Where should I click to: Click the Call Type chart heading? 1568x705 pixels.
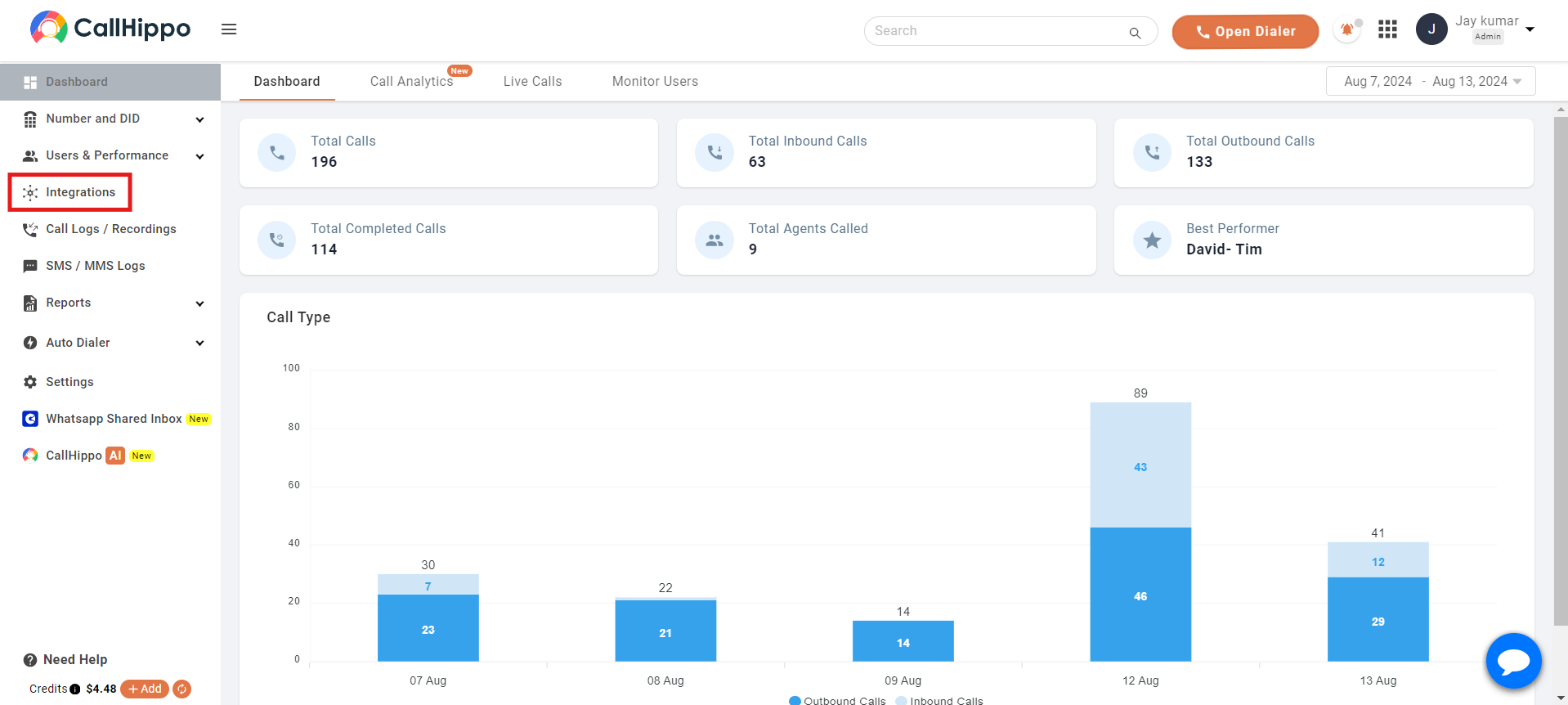[298, 317]
